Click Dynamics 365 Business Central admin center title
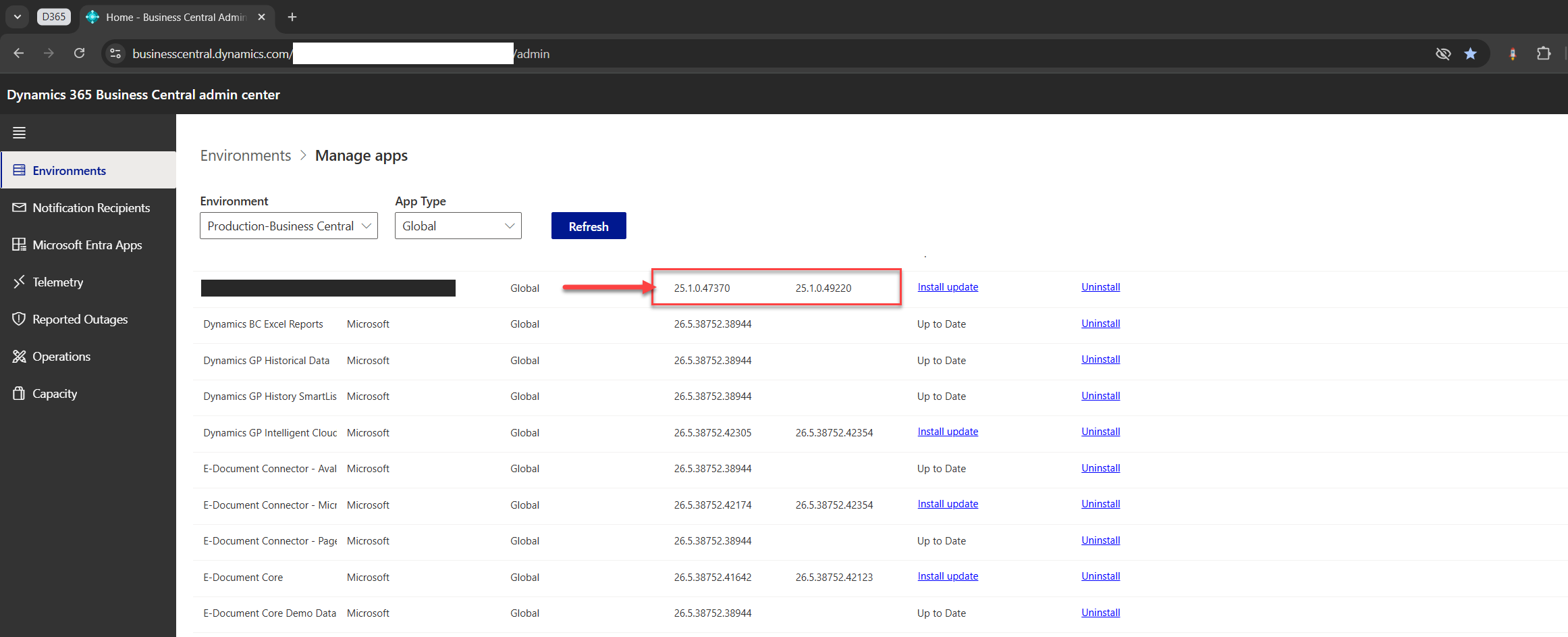This screenshot has width=1568, height=637. 143,95
